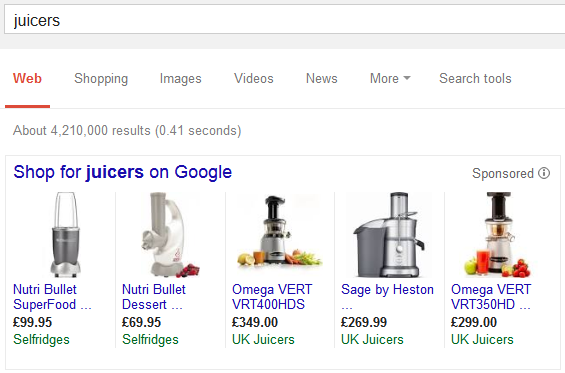Open the Shop for juicers on Google link

pyautogui.click(x=123, y=172)
